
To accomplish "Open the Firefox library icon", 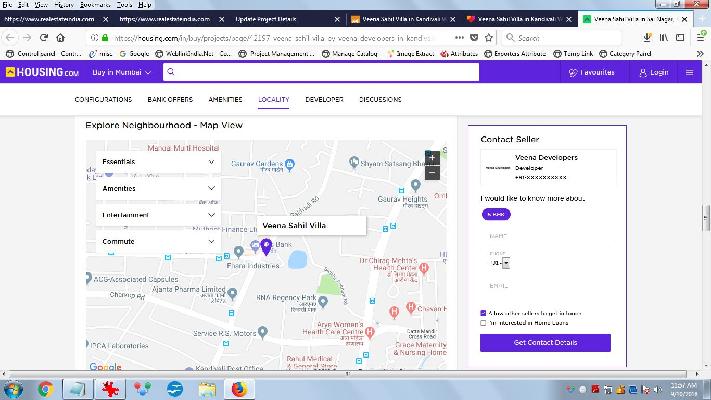I will (664, 38).
